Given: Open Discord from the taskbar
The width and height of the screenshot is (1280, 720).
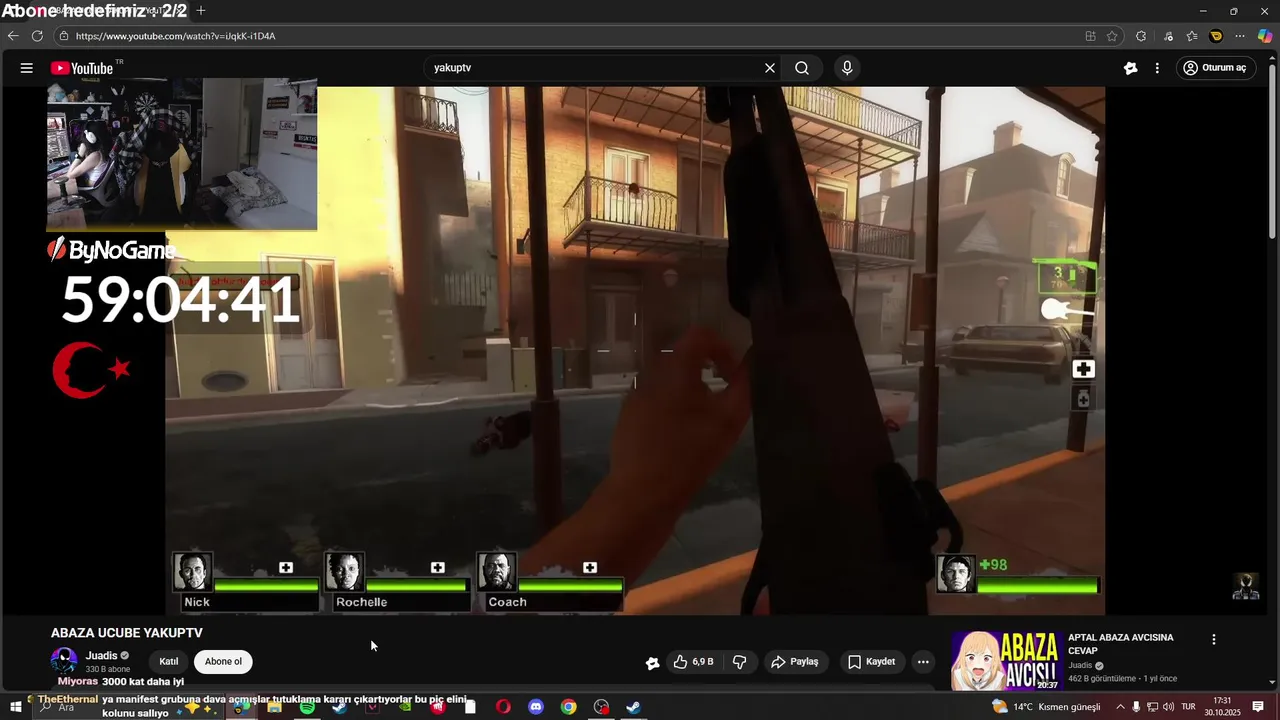Looking at the screenshot, I should pyautogui.click(x=536, y=707).
